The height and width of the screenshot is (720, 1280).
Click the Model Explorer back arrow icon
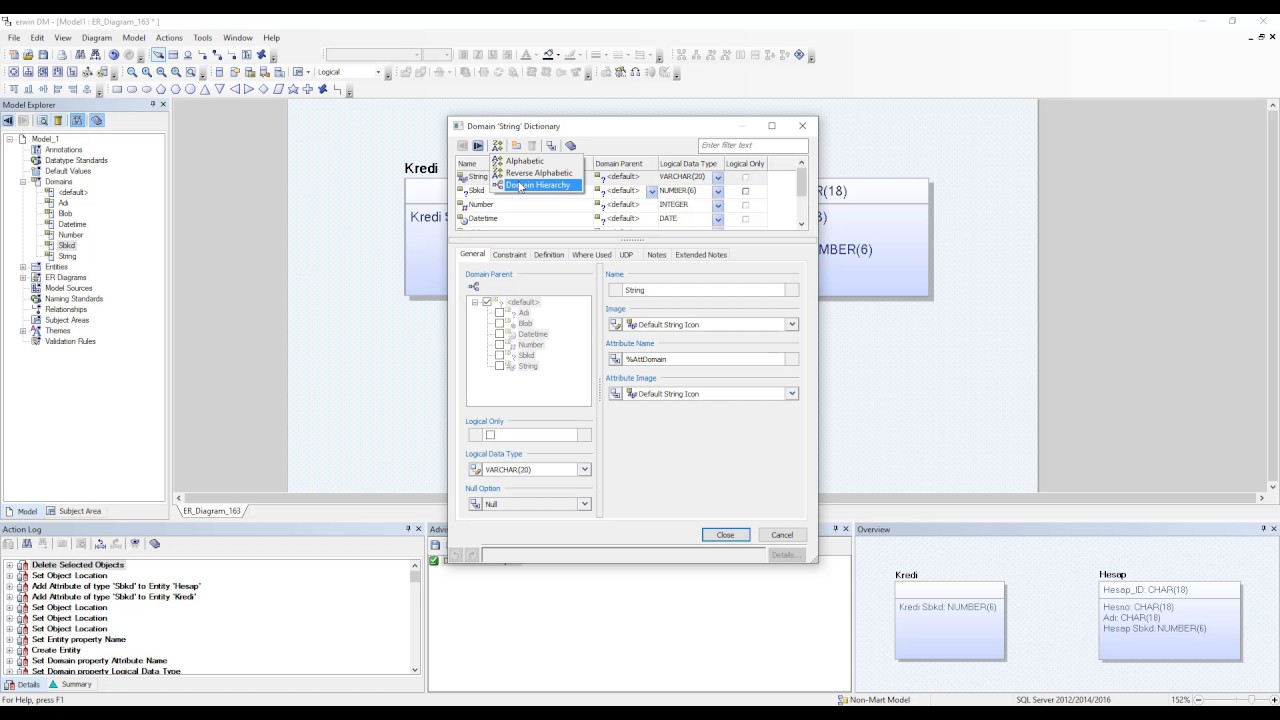[8, 121]
